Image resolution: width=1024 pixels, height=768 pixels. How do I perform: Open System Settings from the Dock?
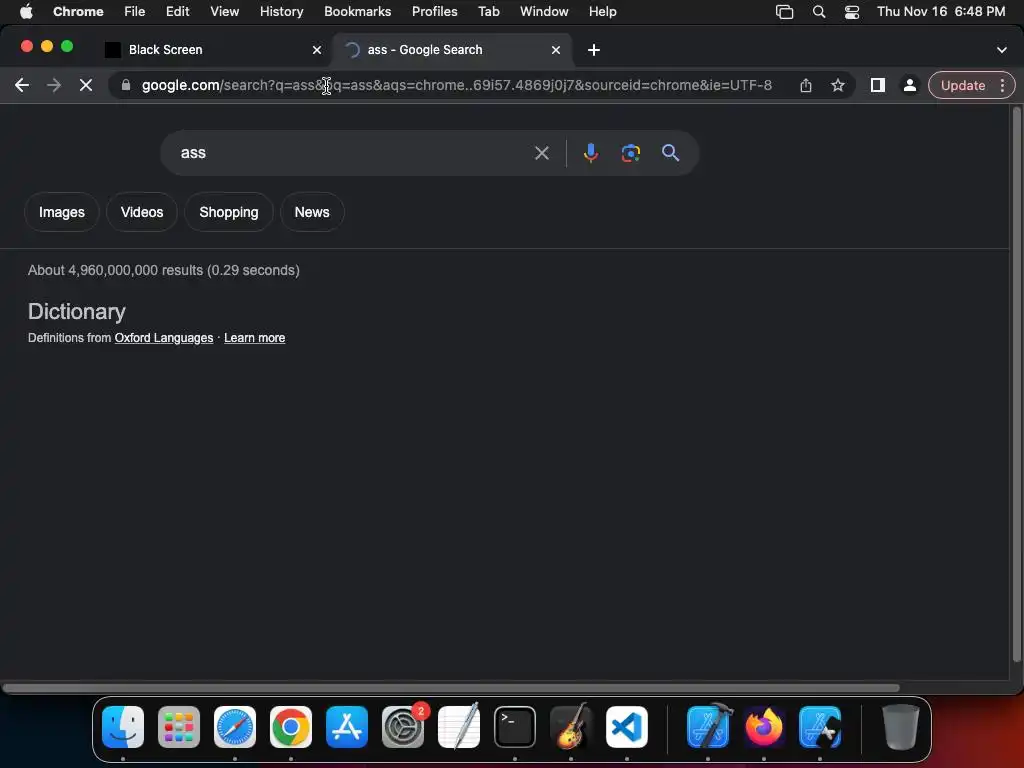point(403,727)
